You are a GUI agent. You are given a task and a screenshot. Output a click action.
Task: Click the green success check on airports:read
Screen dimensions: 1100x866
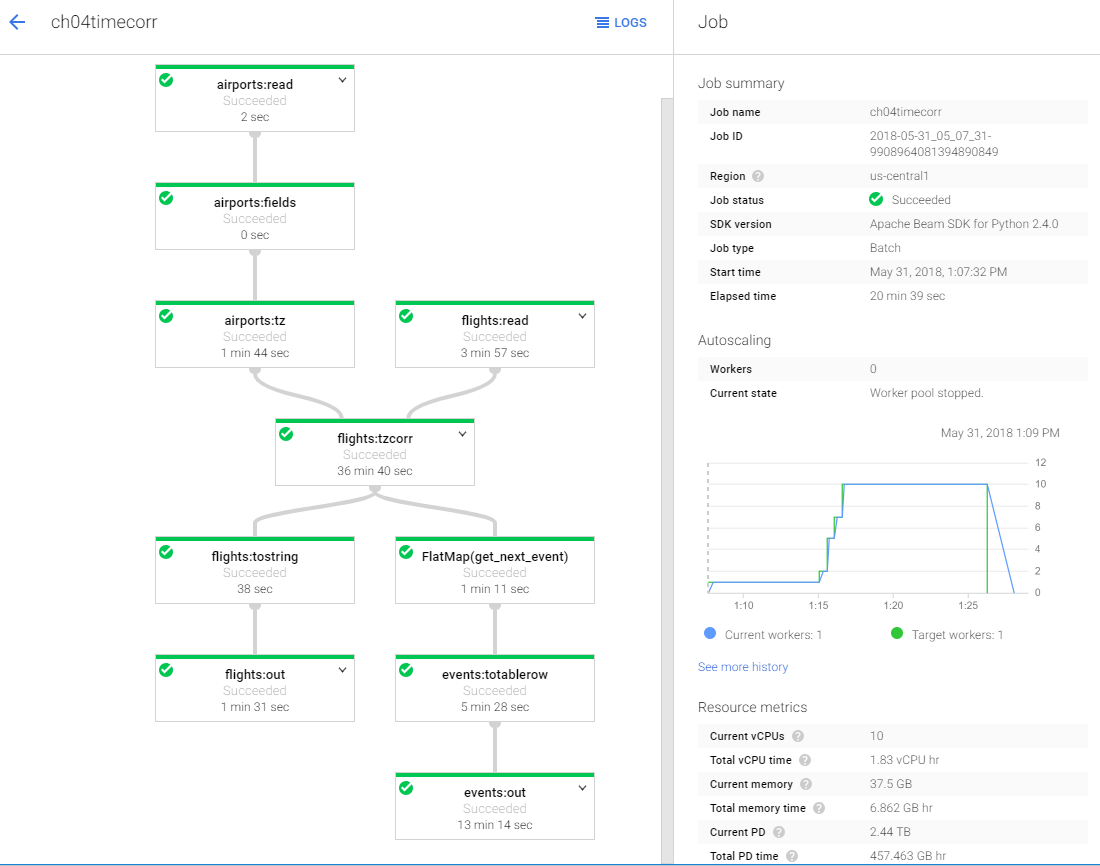[167, 82]
